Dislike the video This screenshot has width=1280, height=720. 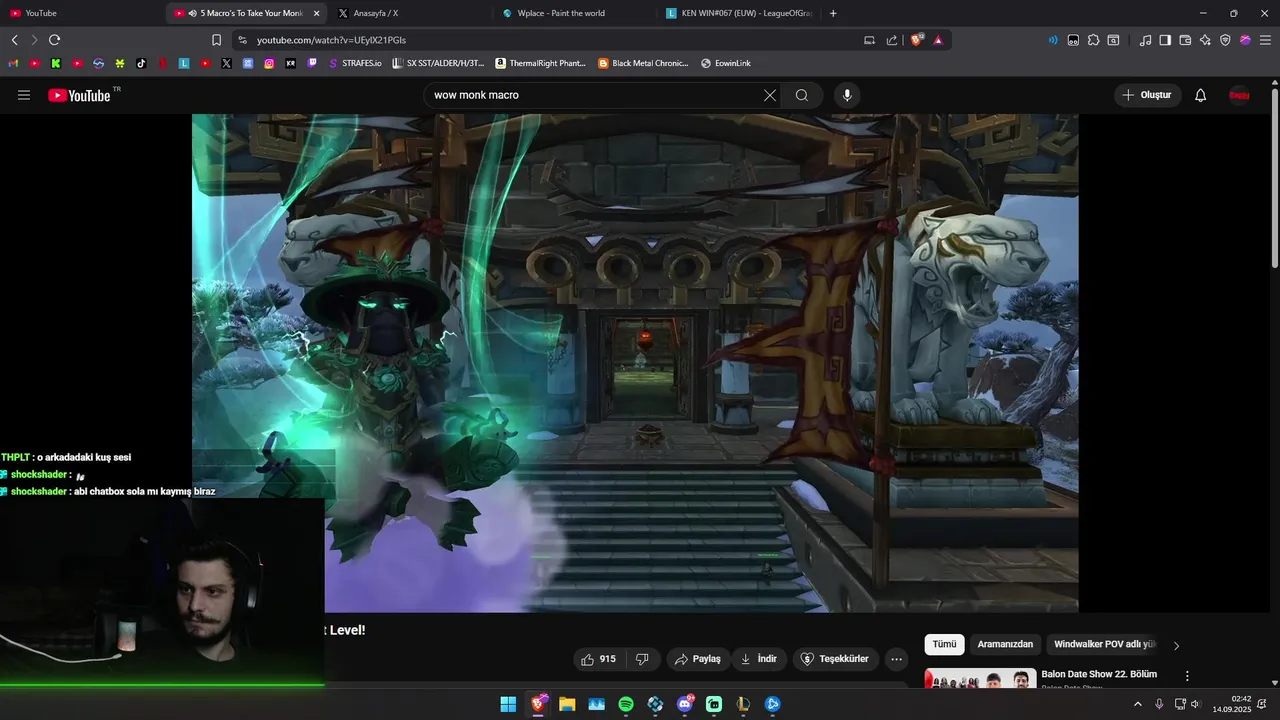point(643,659)
